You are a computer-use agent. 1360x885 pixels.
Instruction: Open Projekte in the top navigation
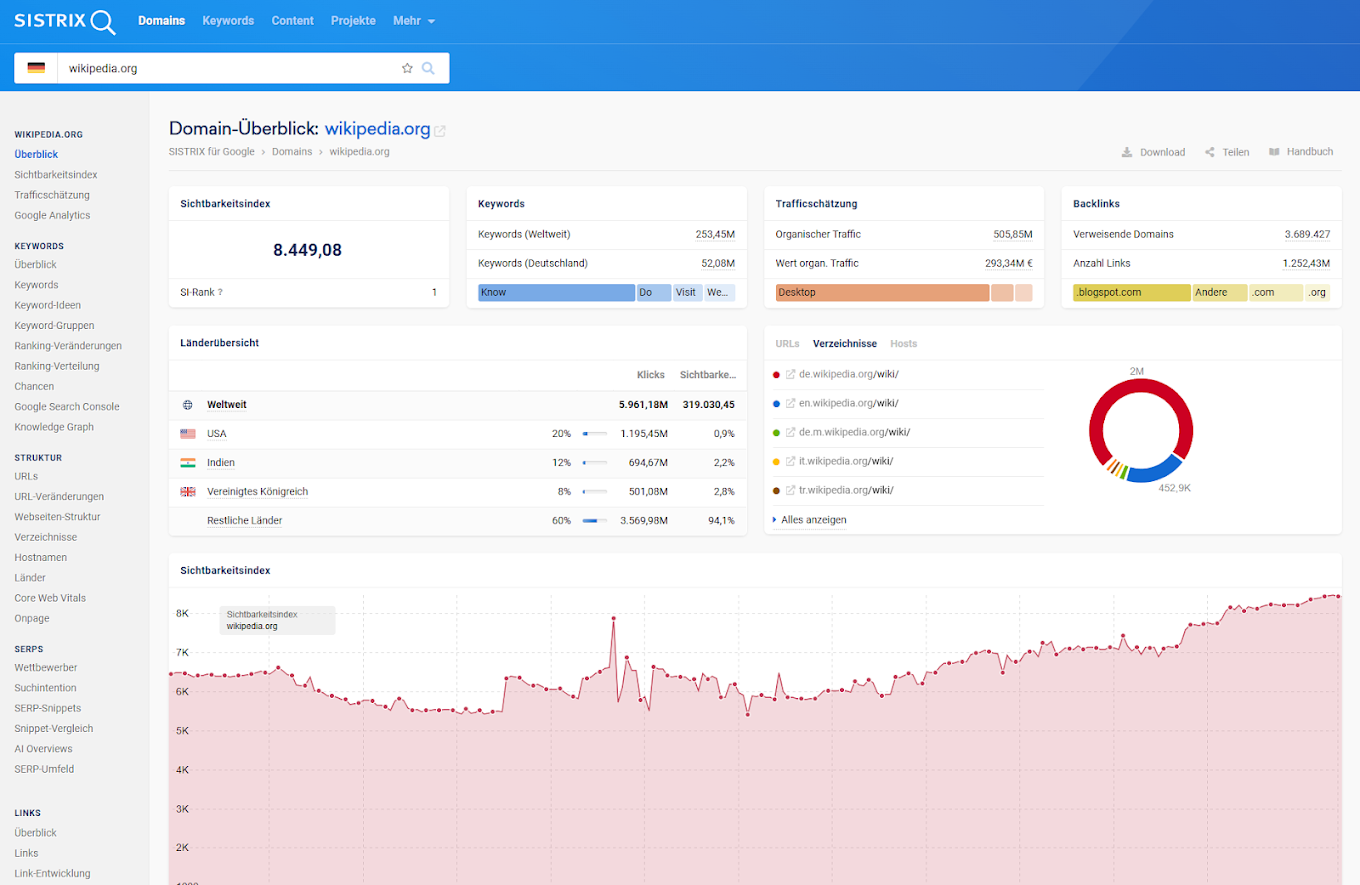[x=353, y=21]
